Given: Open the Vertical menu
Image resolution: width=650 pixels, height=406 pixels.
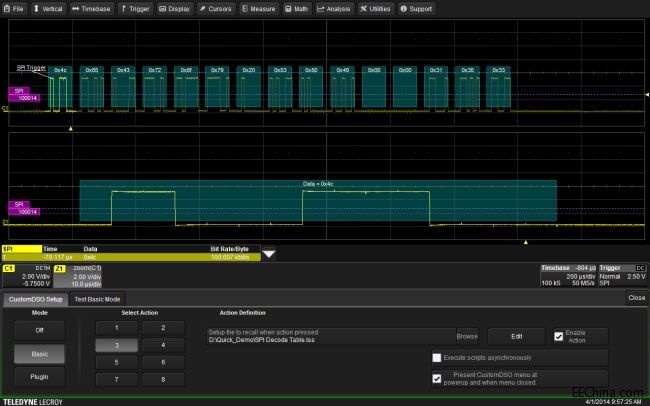Looking at the screenshot, I should [x=48, y=9].
